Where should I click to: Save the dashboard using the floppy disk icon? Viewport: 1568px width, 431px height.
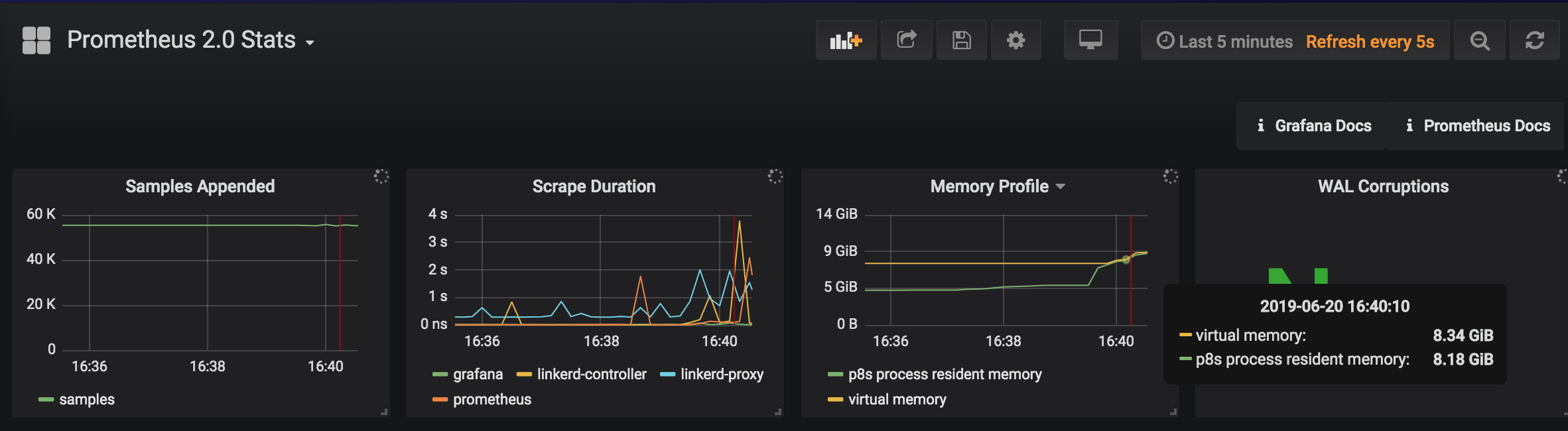pos(961,40)
